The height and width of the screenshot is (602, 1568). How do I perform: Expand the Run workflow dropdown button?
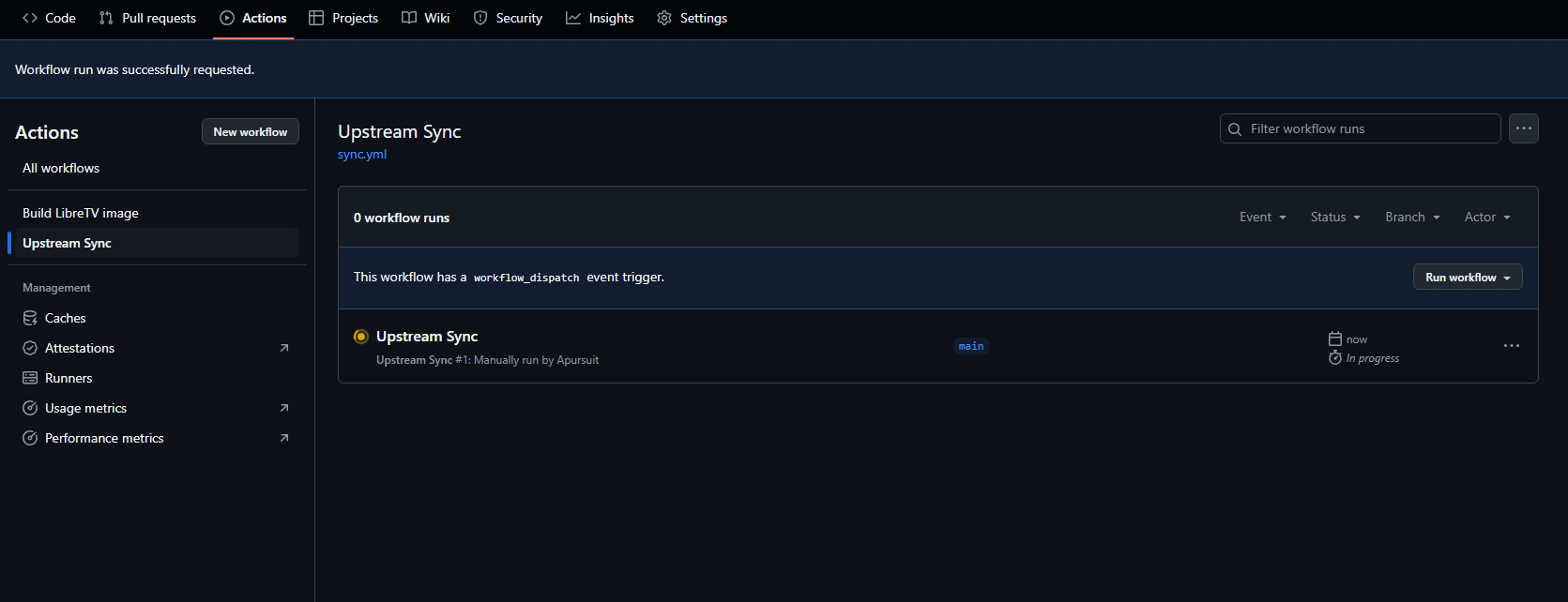1467,278
